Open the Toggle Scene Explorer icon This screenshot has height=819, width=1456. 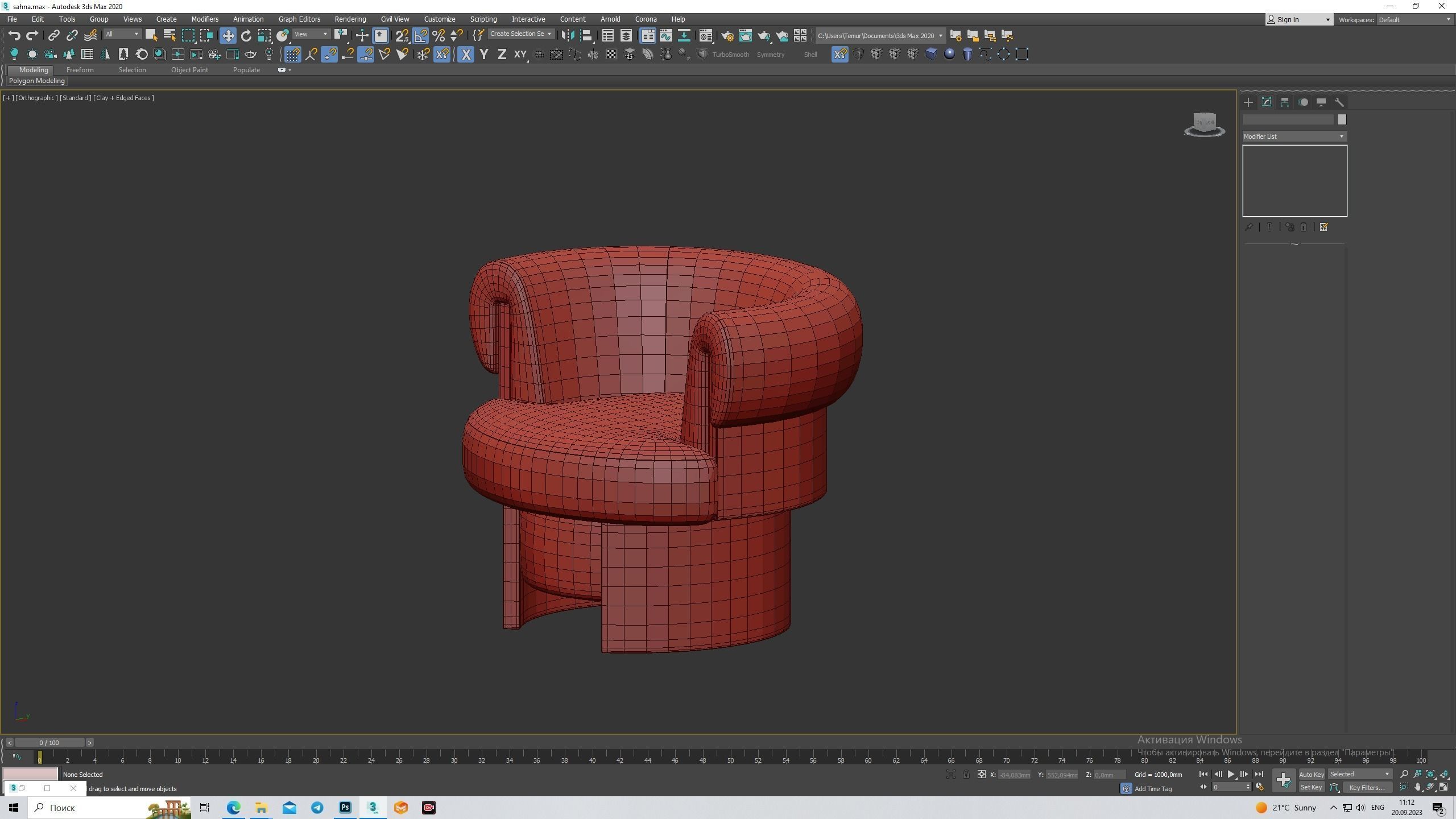[608, 36]
